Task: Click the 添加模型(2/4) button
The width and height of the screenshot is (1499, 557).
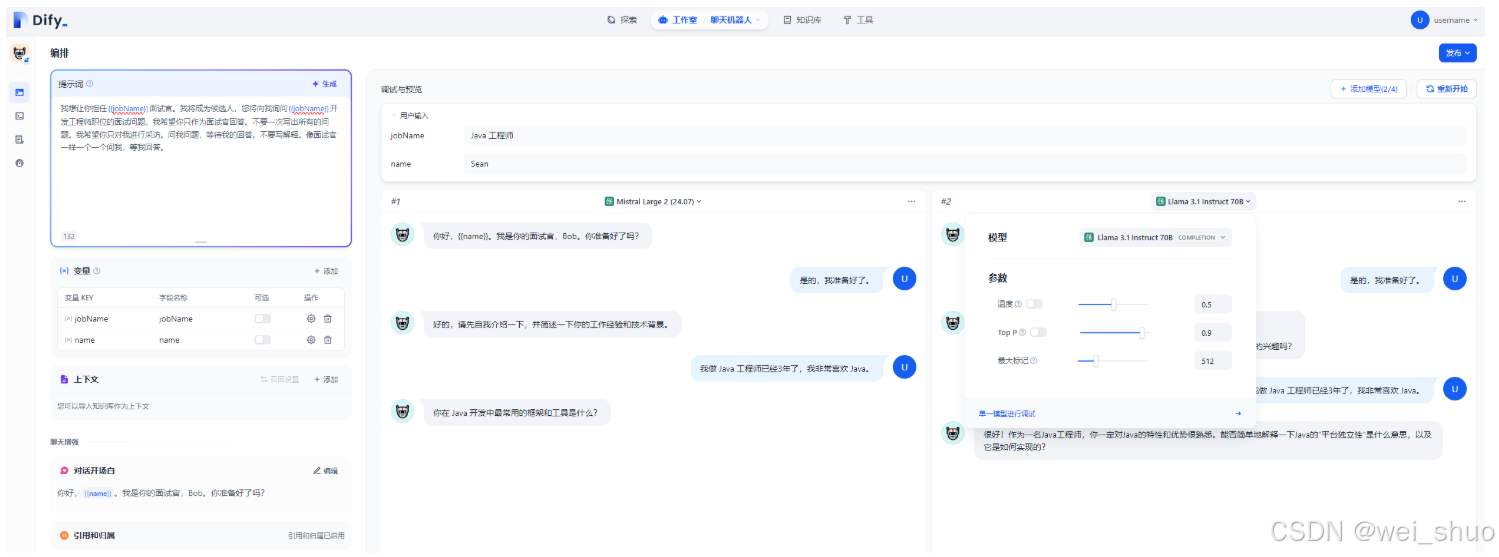Action: point(1368,89)
